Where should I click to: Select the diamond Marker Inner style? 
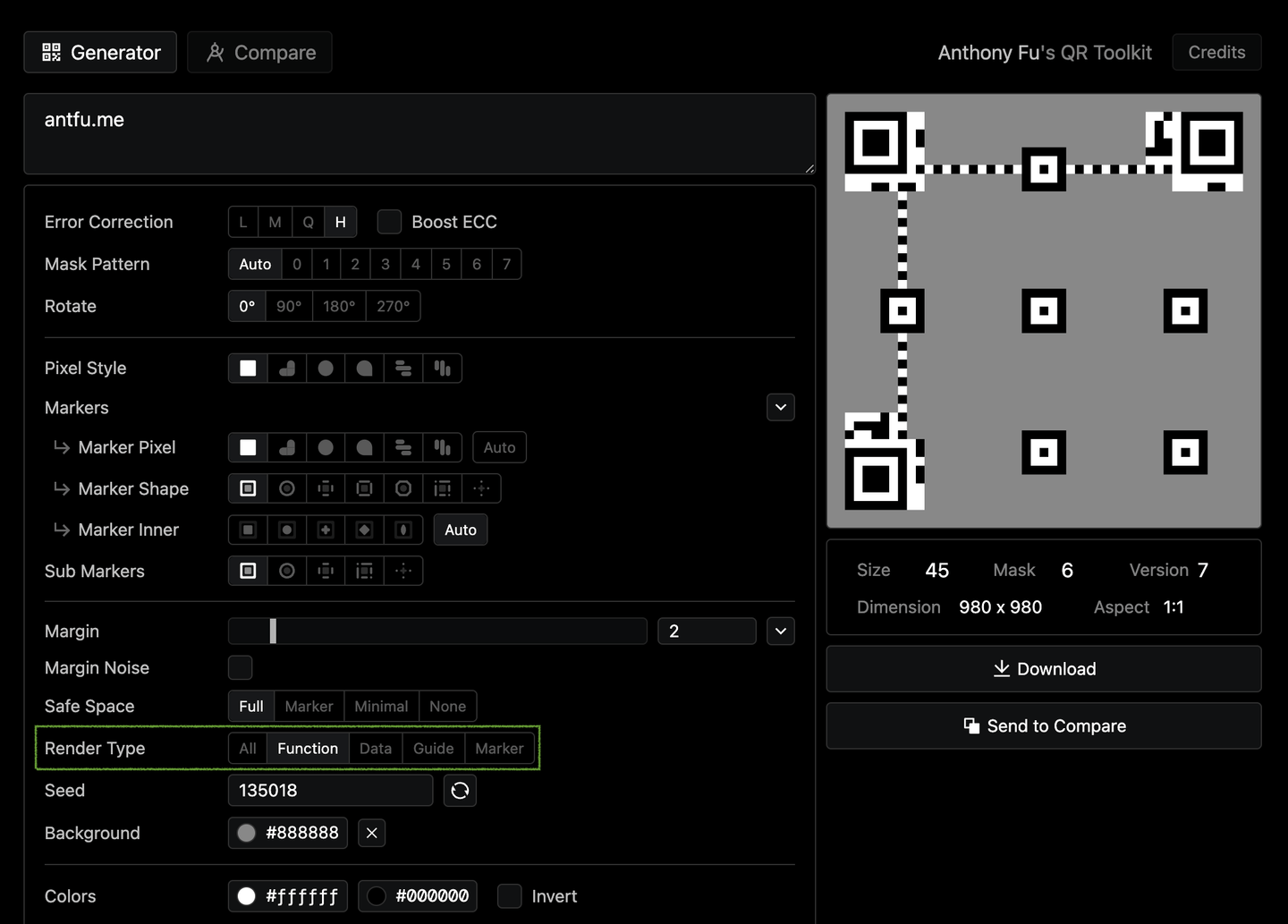364,530
